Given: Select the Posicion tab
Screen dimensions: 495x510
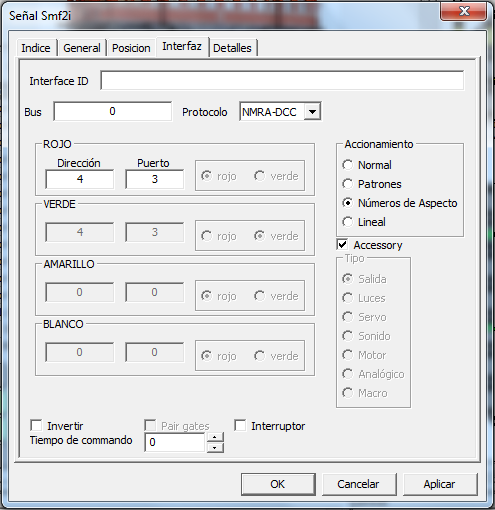Looking at the screenshot, I should click(x=131, y=48).
